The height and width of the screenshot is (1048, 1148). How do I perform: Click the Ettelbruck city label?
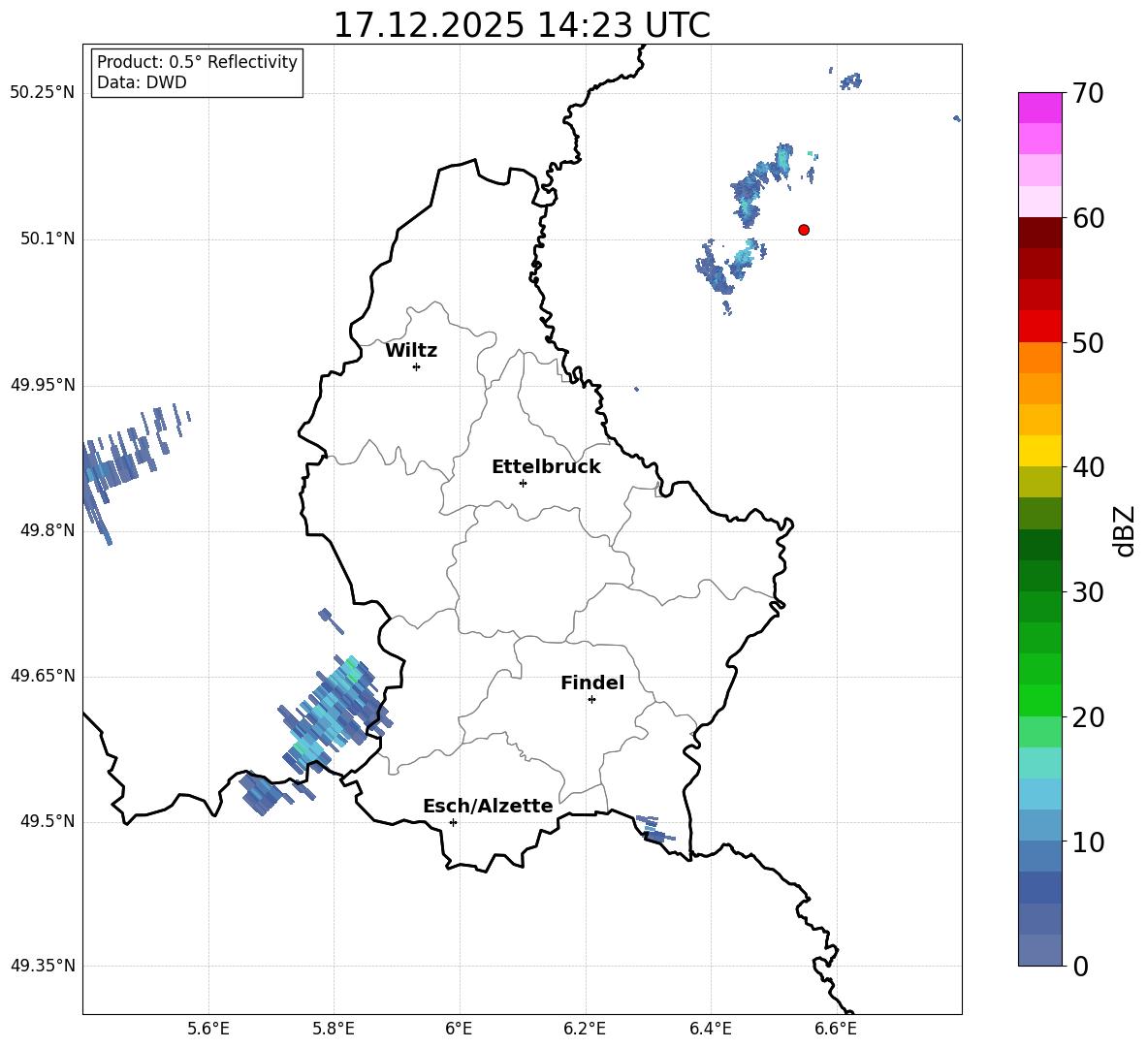pos(546,467)
